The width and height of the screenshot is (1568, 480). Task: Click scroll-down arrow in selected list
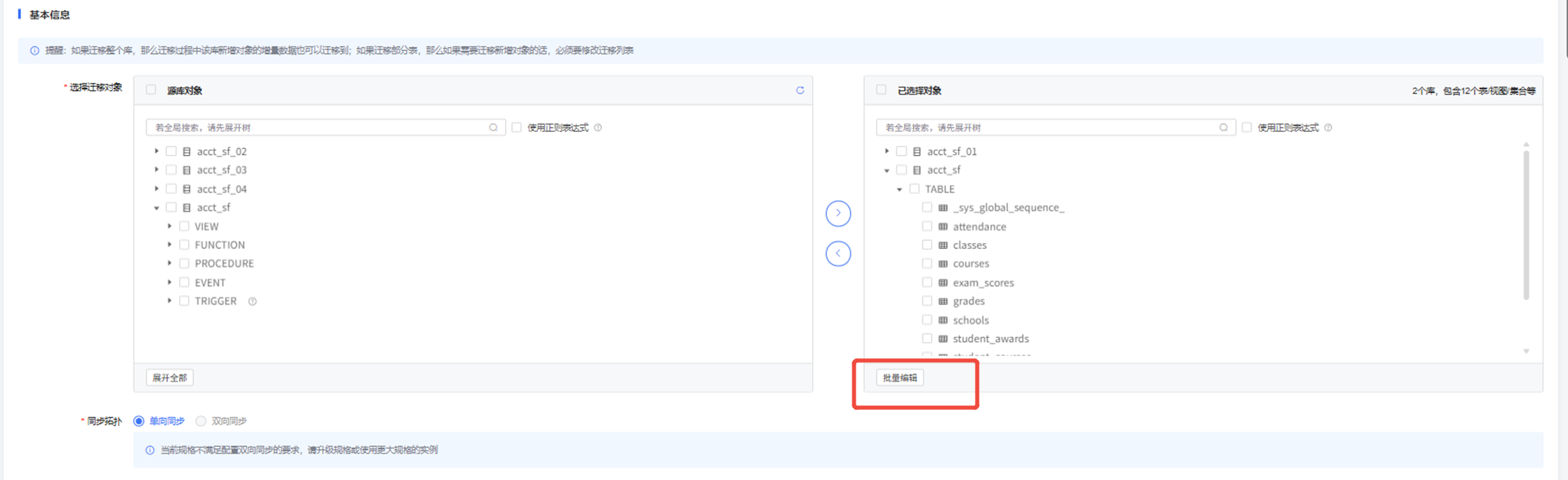tap(1526, 351)
